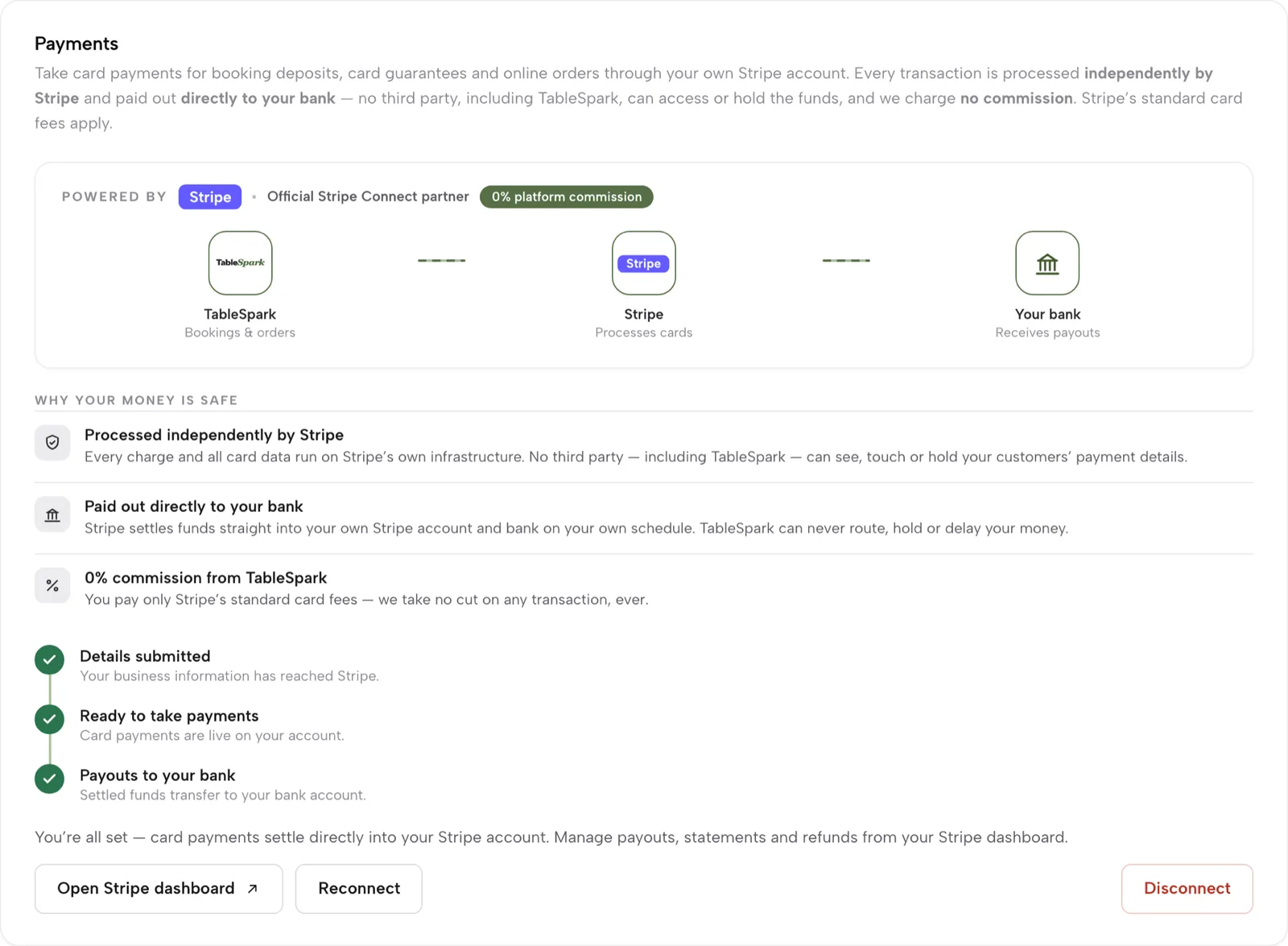This screenshot has height=946, width=1288.
Task: Click the 'WHY YOUR MONEY IS SAFE' heading
Action: (x=136, y=400)
